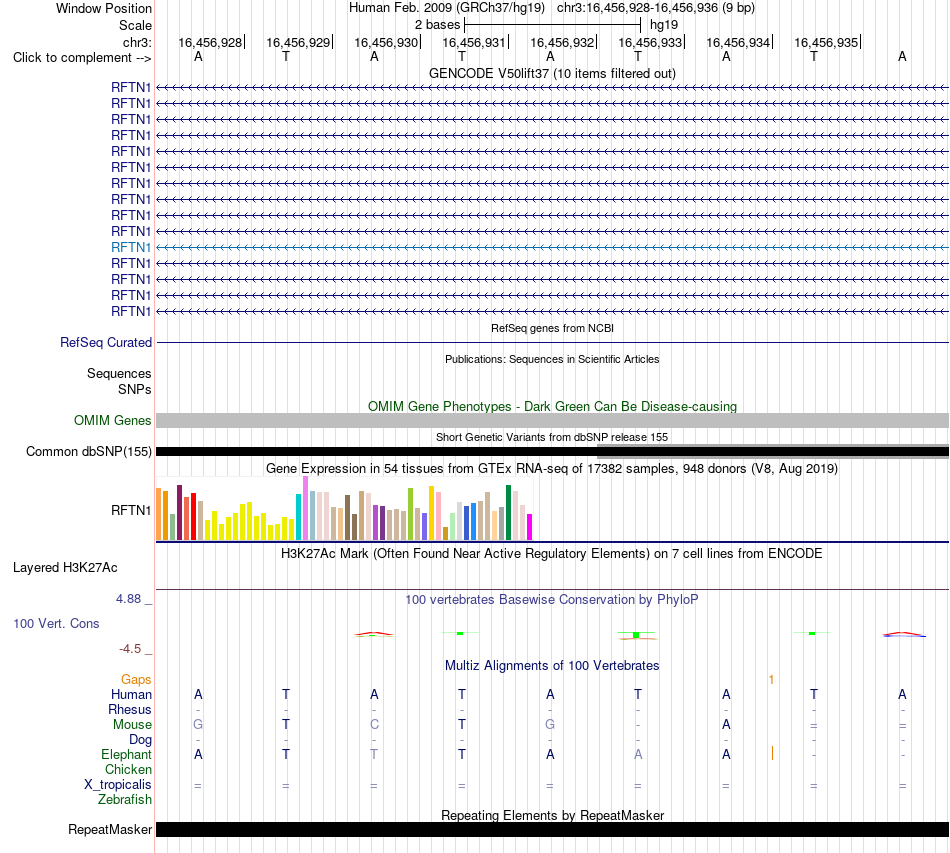950x853 pixels.
Task: Open 'RefSeq genes from NCBI' track title
Action: (552, 328)
